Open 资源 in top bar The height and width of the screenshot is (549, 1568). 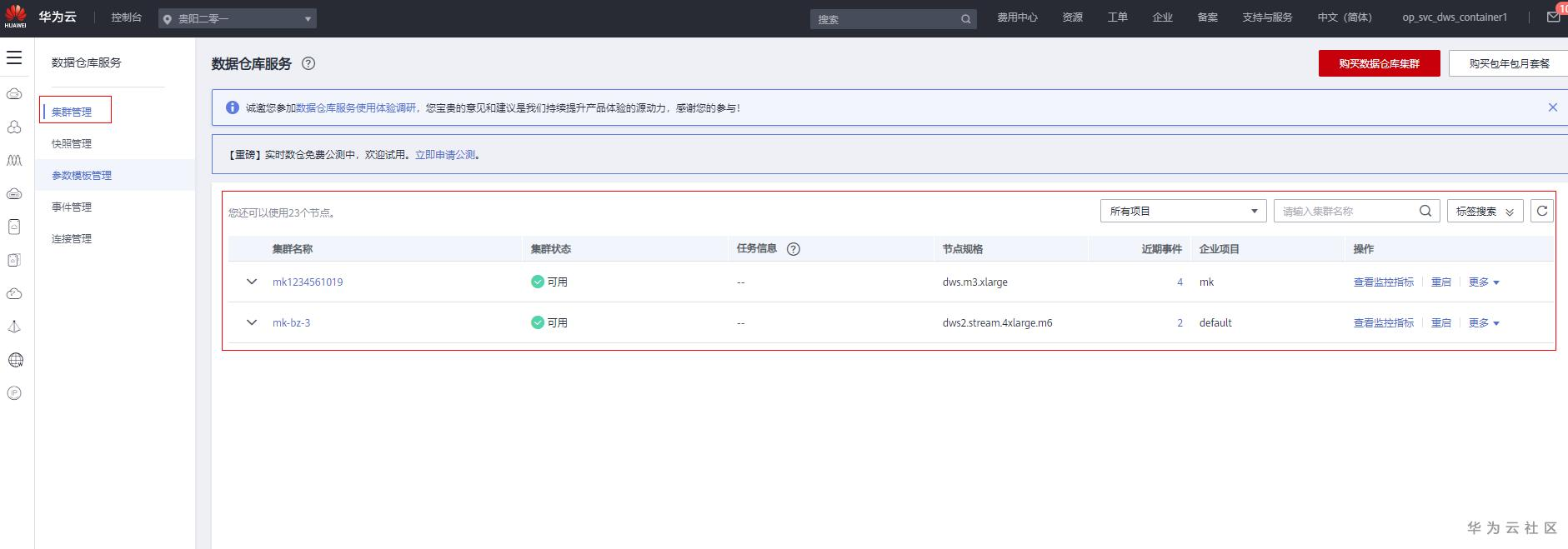[x=1072, y=17]
